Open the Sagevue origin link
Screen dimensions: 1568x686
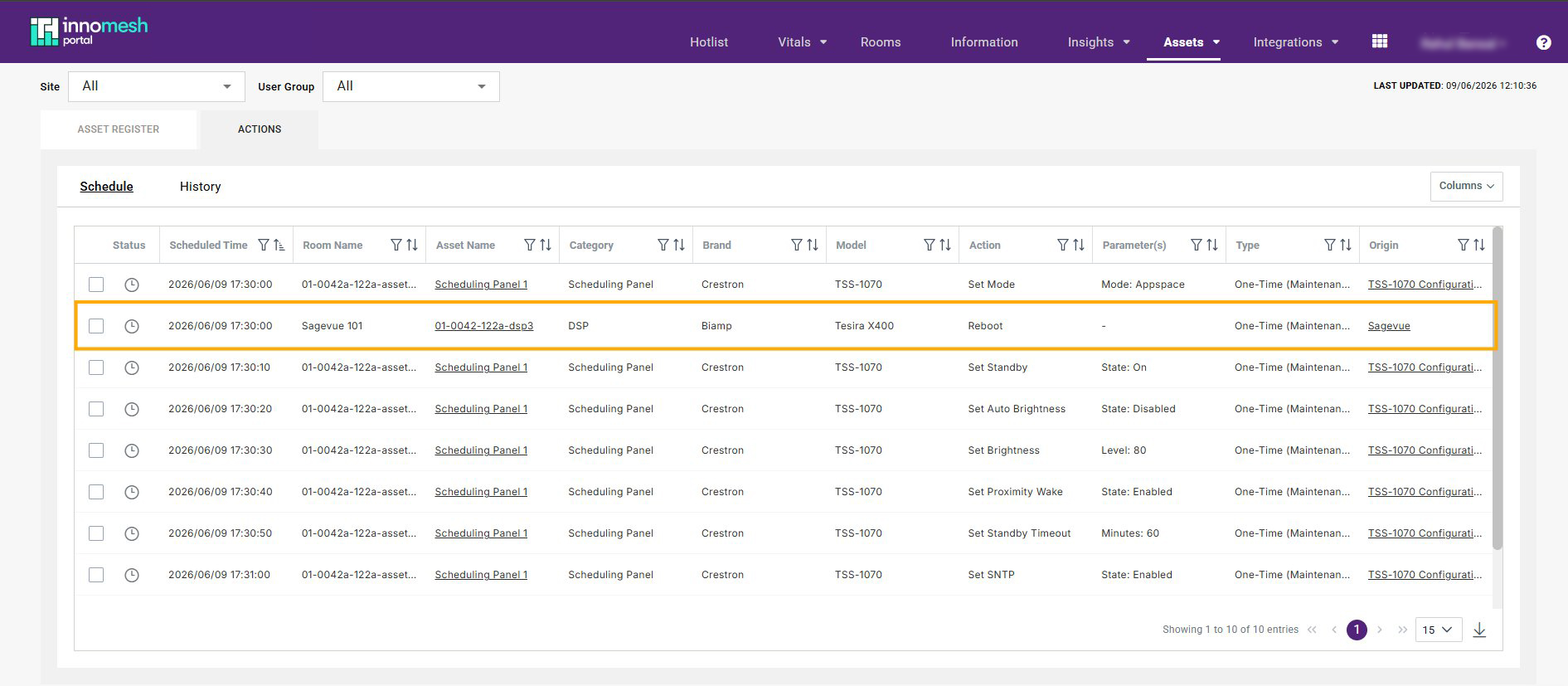[x=1389, y=326]
